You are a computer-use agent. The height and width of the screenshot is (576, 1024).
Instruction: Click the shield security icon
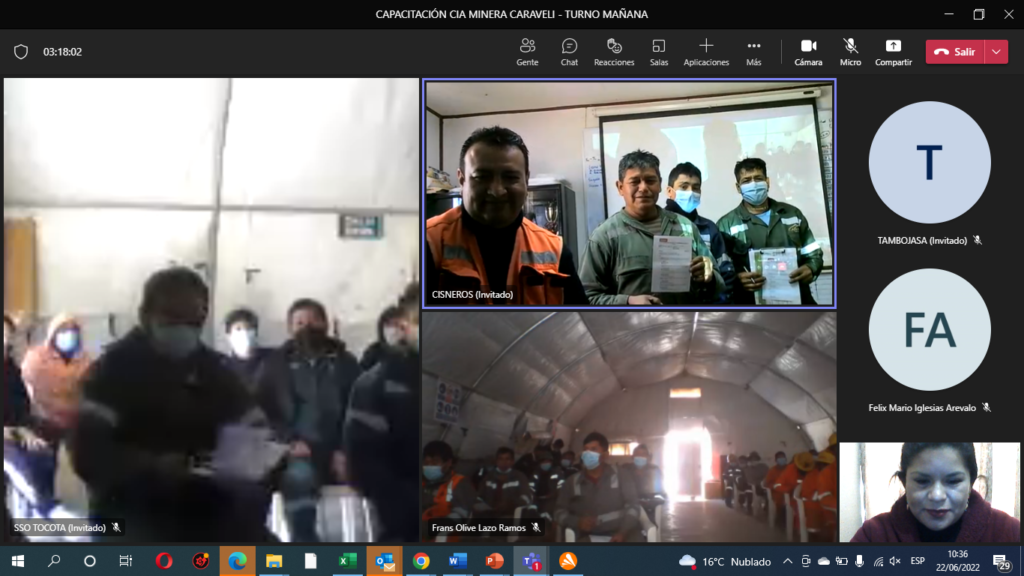pyautogui.click(x=21, y=52)
